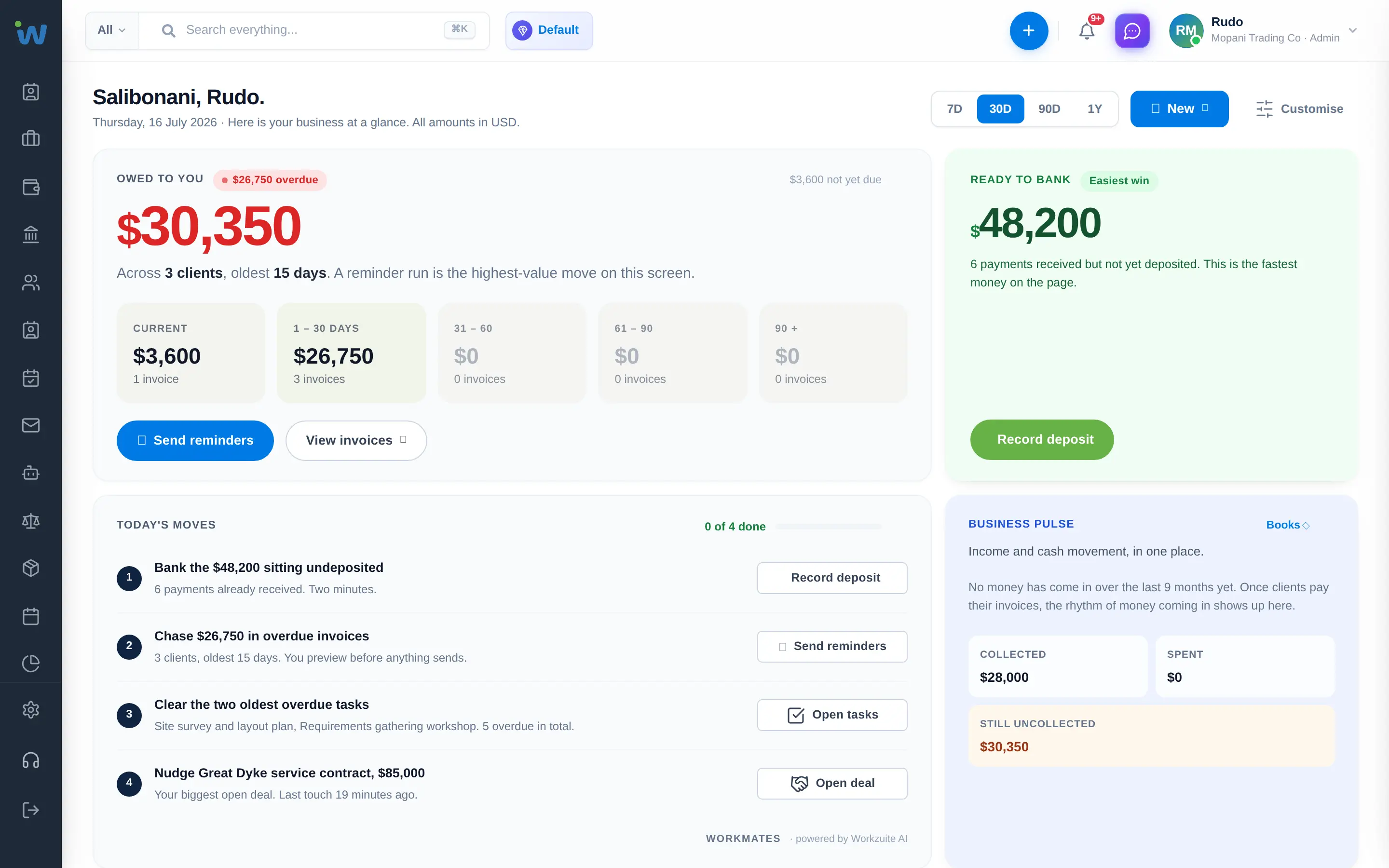
Task: Click the ⌘K shortcut hint
Action: coord(459,29)
